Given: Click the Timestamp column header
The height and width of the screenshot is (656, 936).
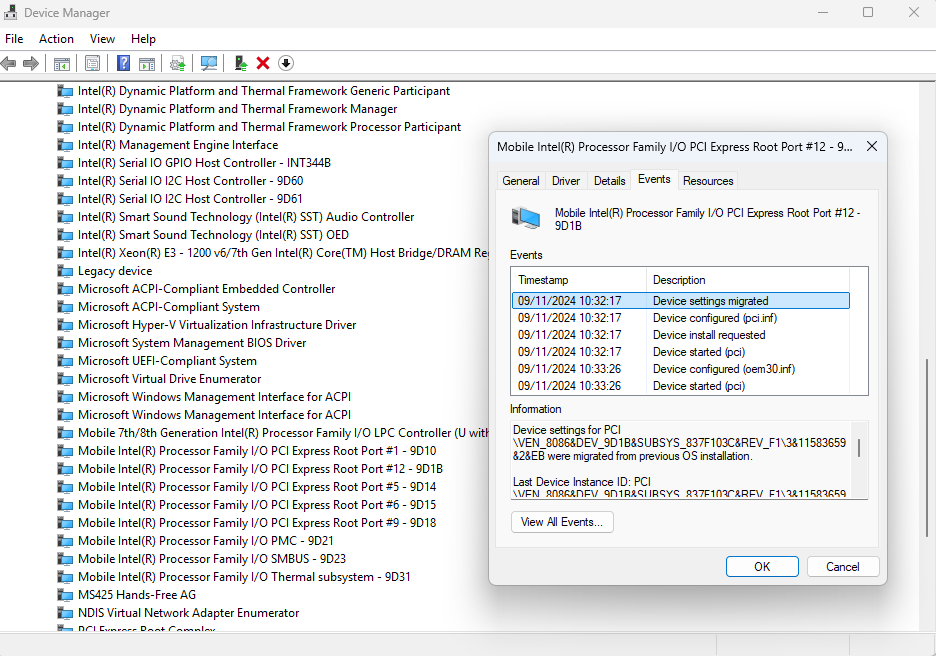Looking at the screenshot, I should pos(578,280).
